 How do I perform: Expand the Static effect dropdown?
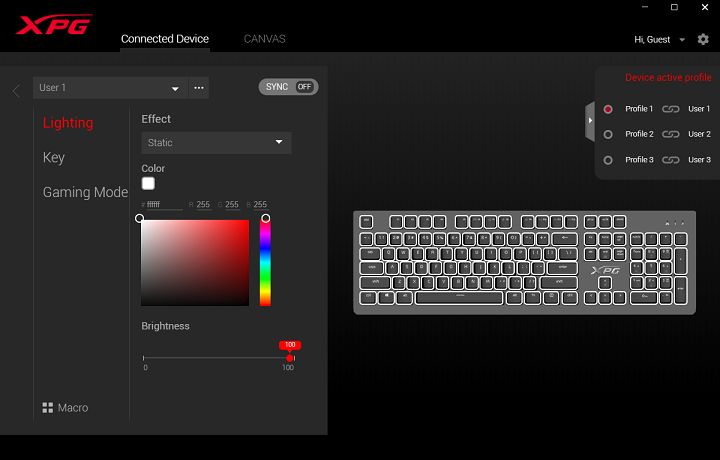click(216, 143)
